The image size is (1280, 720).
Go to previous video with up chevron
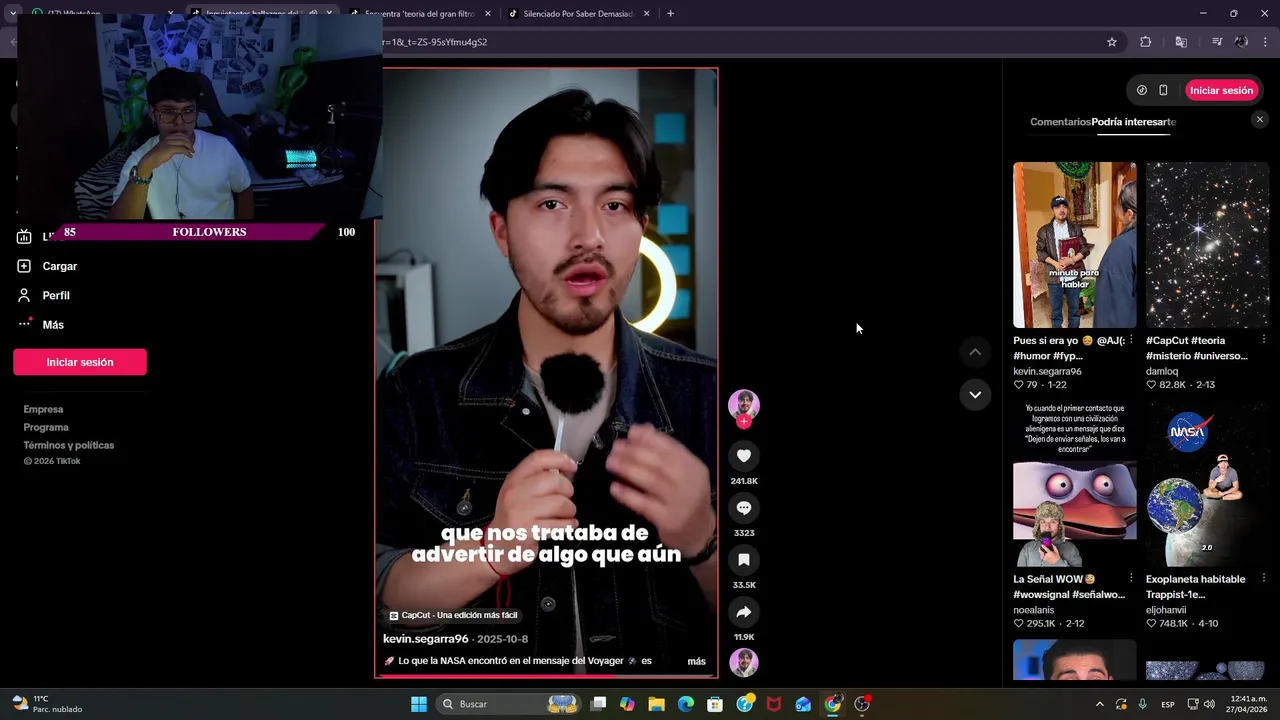point(975,352)
